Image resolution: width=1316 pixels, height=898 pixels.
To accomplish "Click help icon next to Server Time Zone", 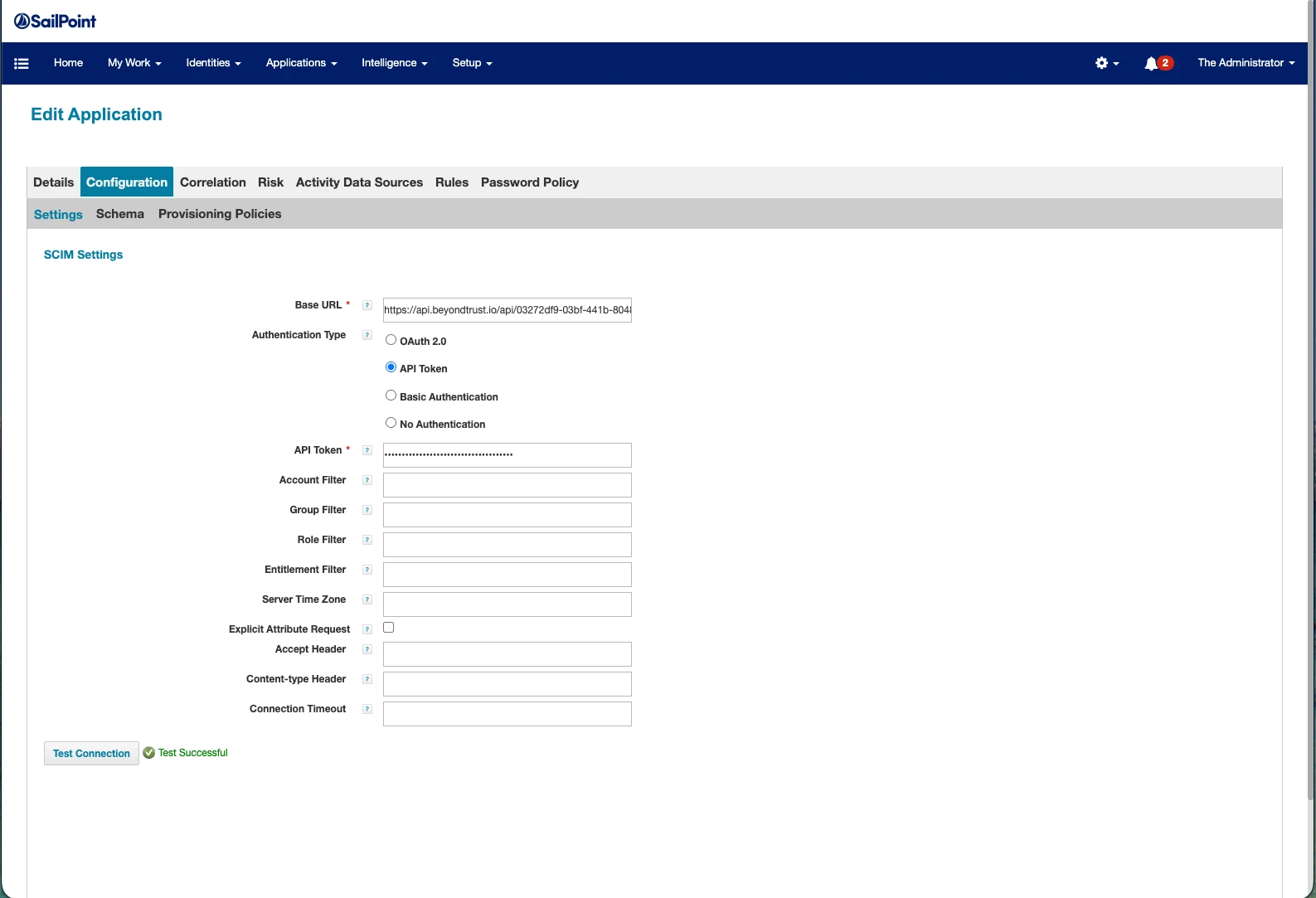I will [x=367, y=599].
